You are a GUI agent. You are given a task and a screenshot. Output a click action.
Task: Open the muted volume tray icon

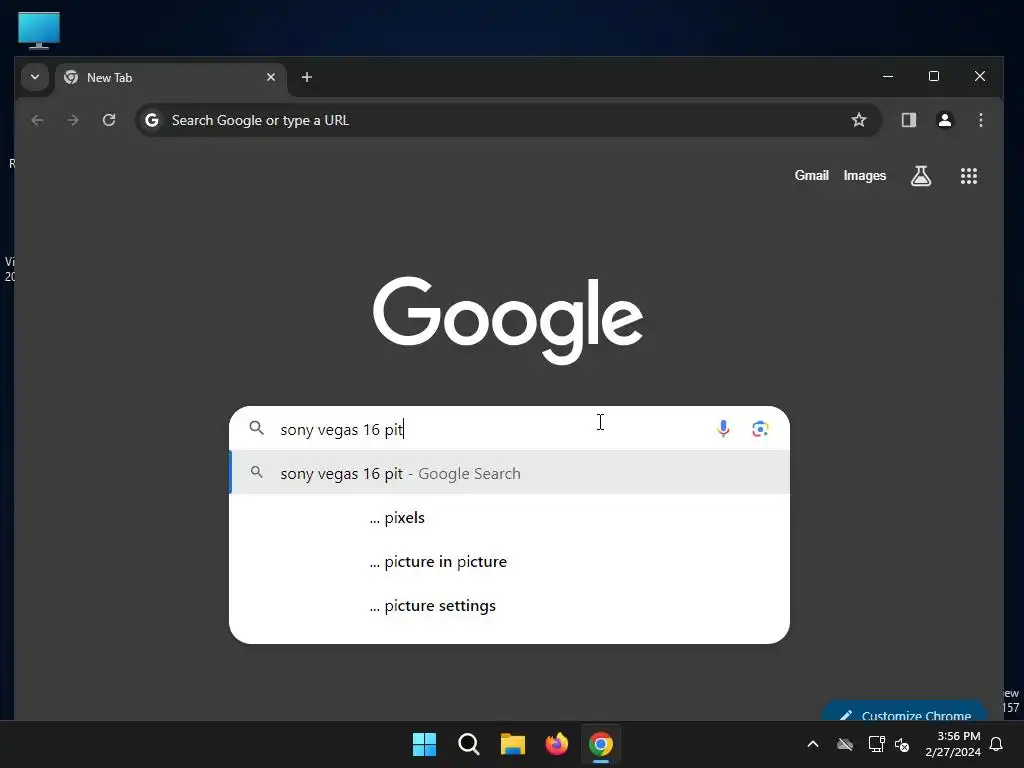click(x=902, y=744)
